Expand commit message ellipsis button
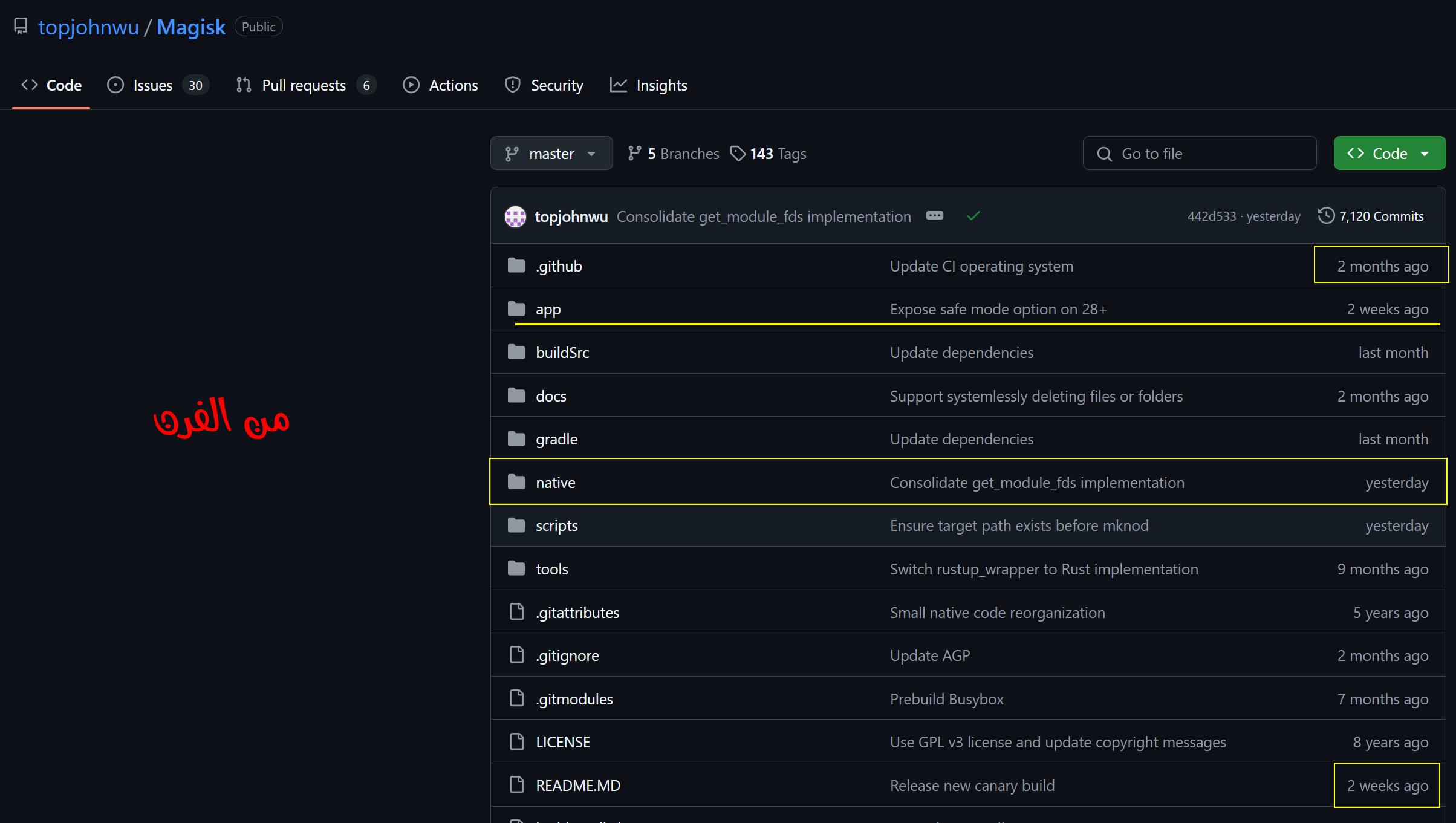1456x823 pixels. click(934, 216)
